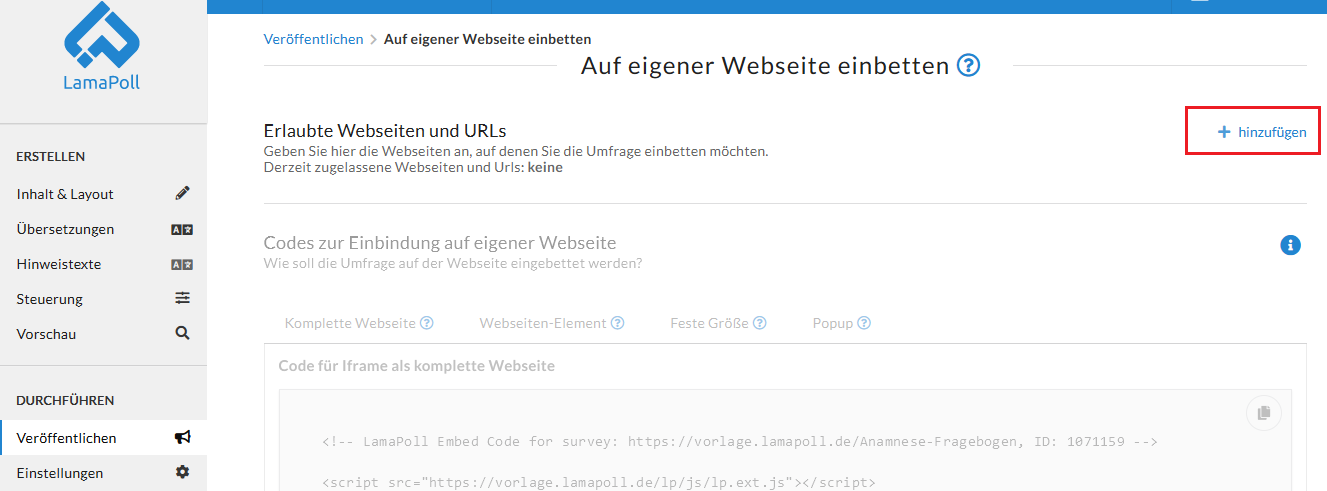Click the LamaPoll Embed Code comment line
The height and width of the screenshot is (491, 1327).
pyautogui.click(x=740, y=441)
